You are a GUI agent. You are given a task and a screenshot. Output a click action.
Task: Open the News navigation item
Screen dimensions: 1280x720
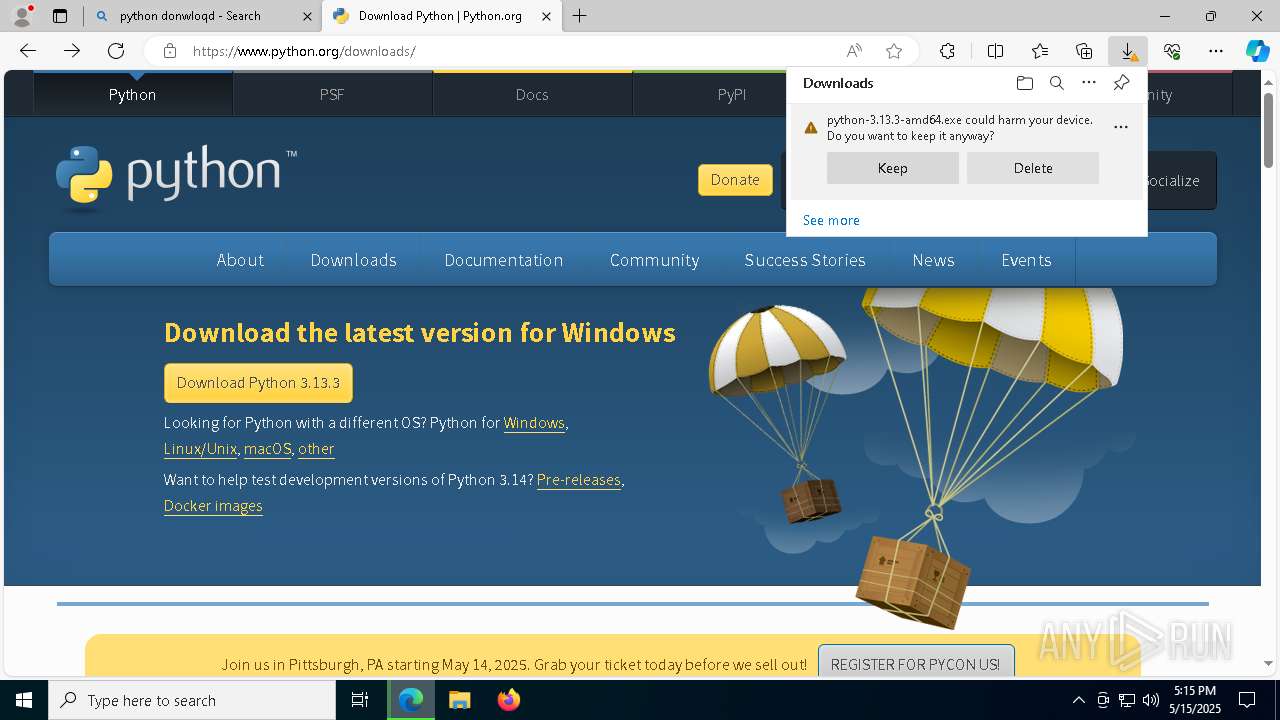[x=934, y=260]
